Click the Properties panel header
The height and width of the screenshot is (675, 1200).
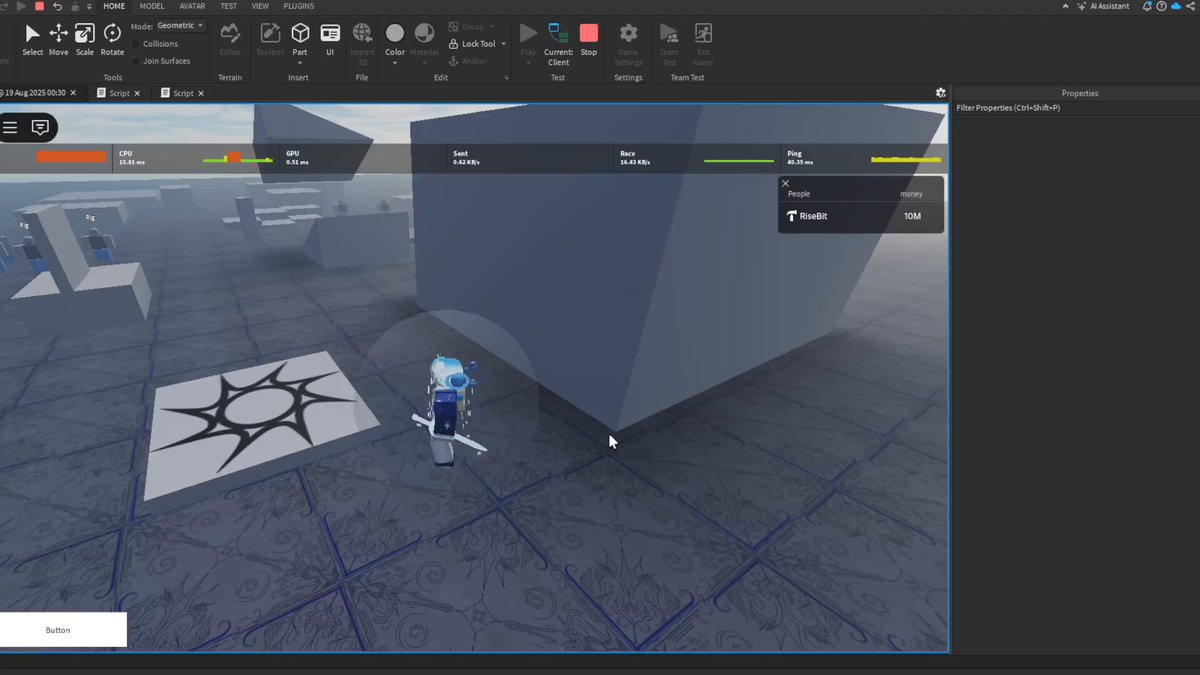pyautogui.click(x=1080, y=93)
